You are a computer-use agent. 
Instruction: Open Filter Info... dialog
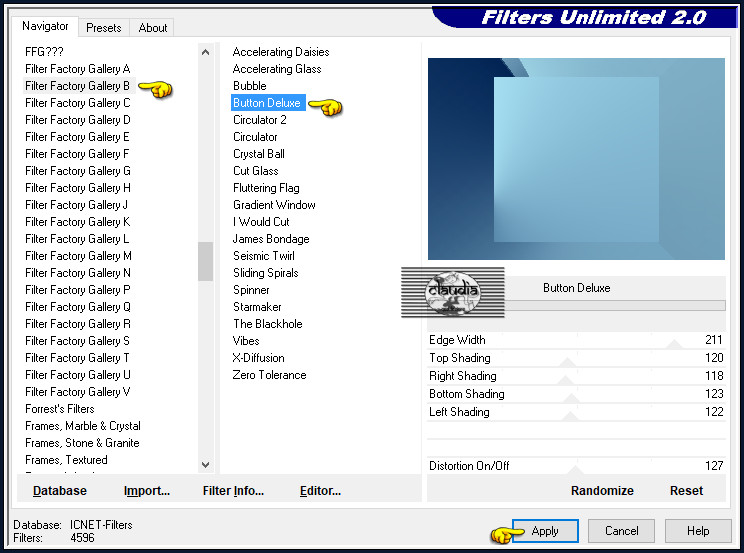point(233,490)
